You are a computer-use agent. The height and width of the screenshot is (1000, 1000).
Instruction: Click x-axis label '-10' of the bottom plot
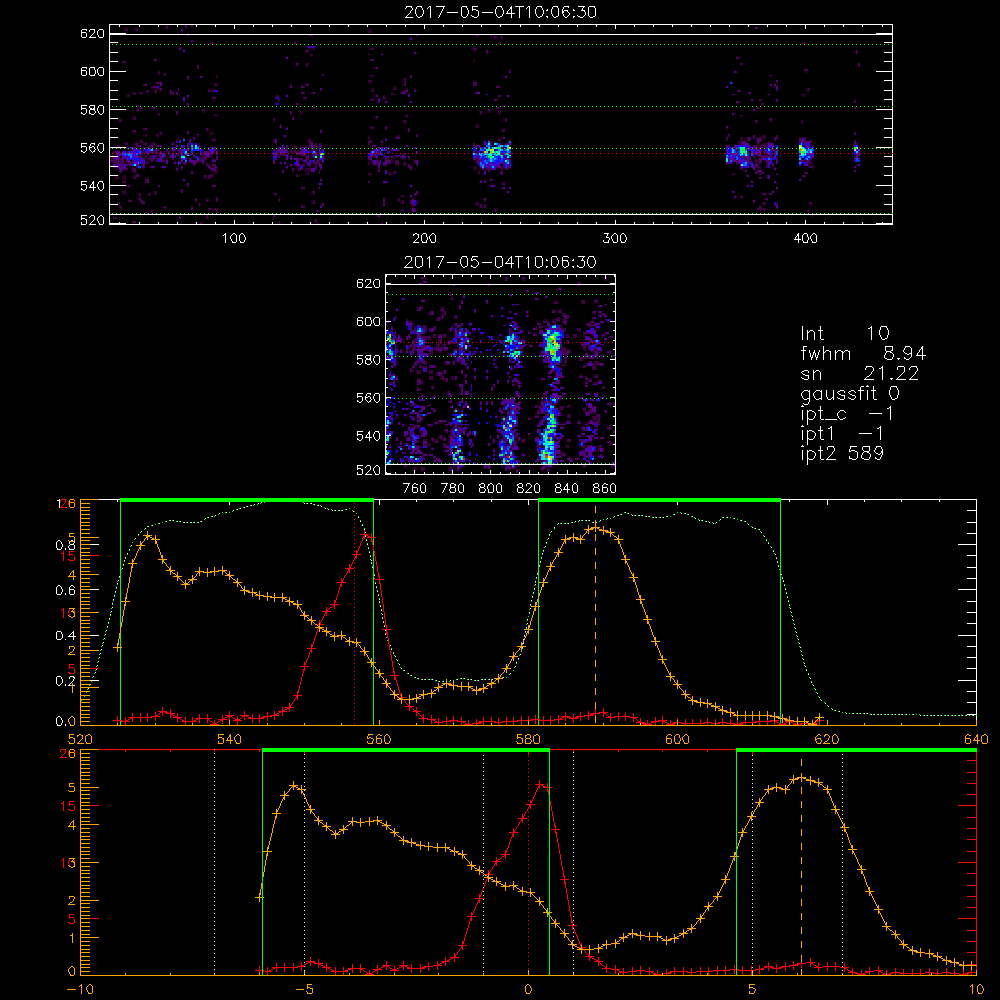click(80, 990)
